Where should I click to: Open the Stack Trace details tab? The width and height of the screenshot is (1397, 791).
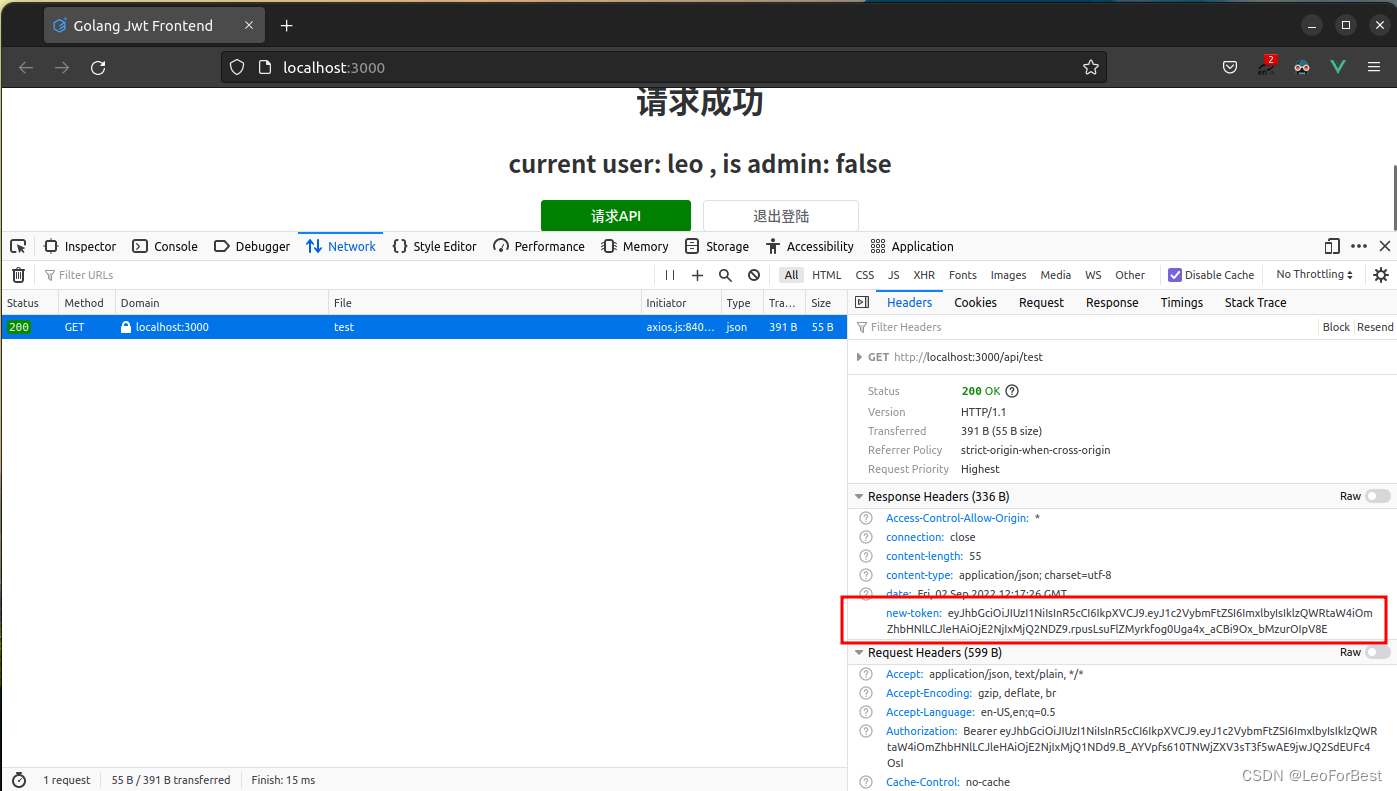coord(1255,302)
